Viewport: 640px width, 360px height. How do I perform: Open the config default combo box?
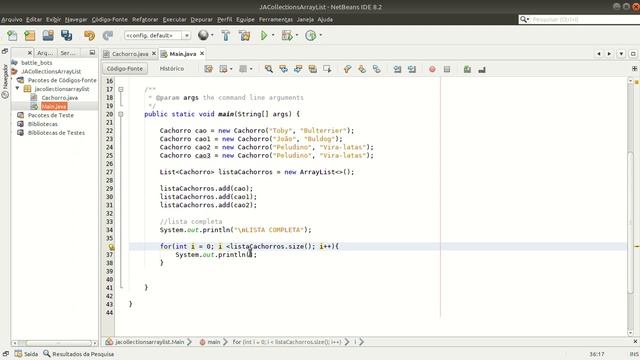coord(157,36)
